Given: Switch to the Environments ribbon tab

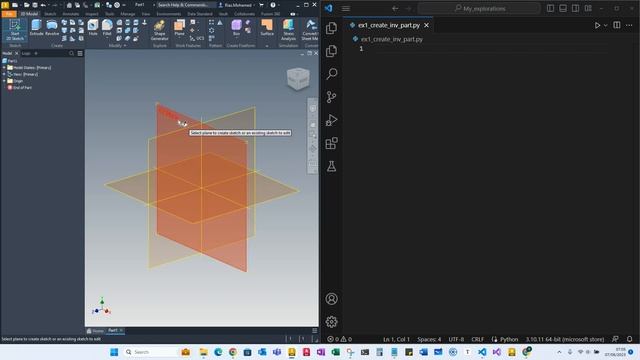Looking at the screenshot, I should pos(169,13).
